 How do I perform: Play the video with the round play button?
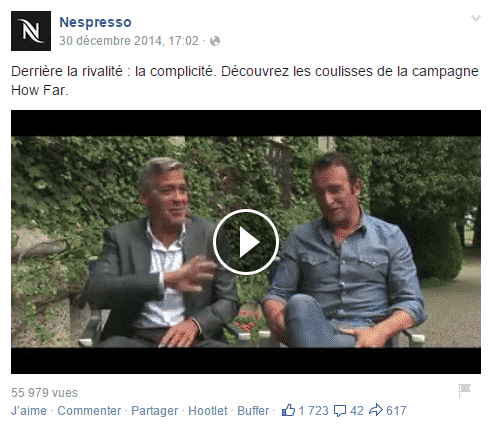[x=246, y=242]
